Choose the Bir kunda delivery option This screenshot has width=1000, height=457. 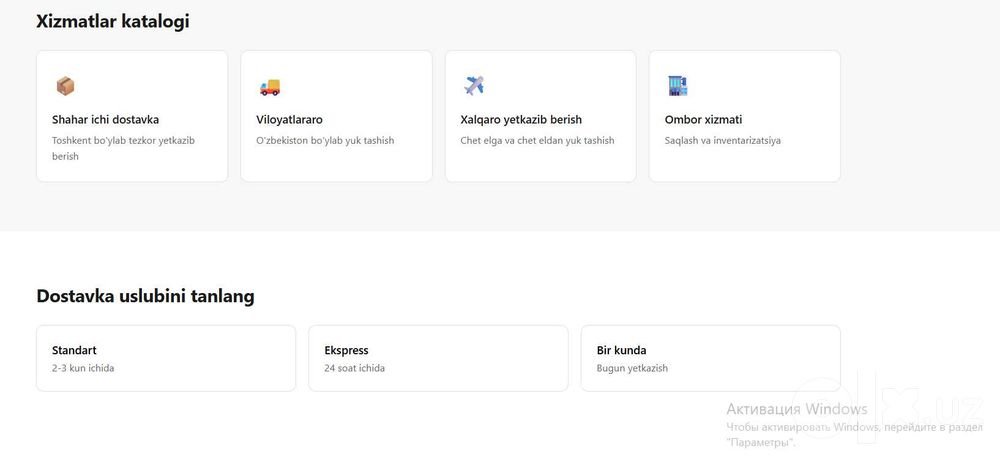point(710,358)
